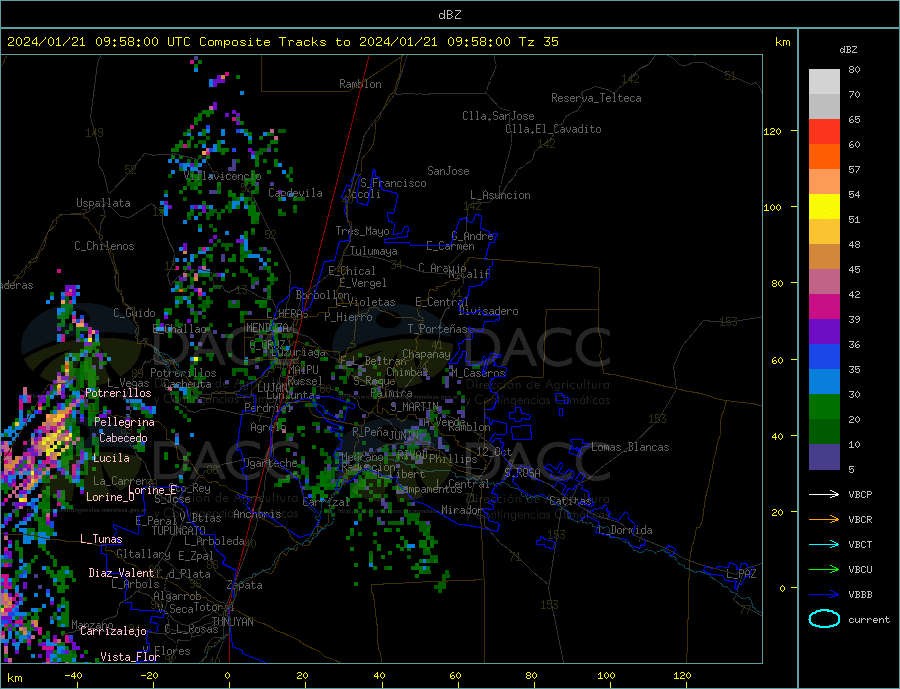Click the Tulumaya label
900x689 pixels.
(374, 251)
